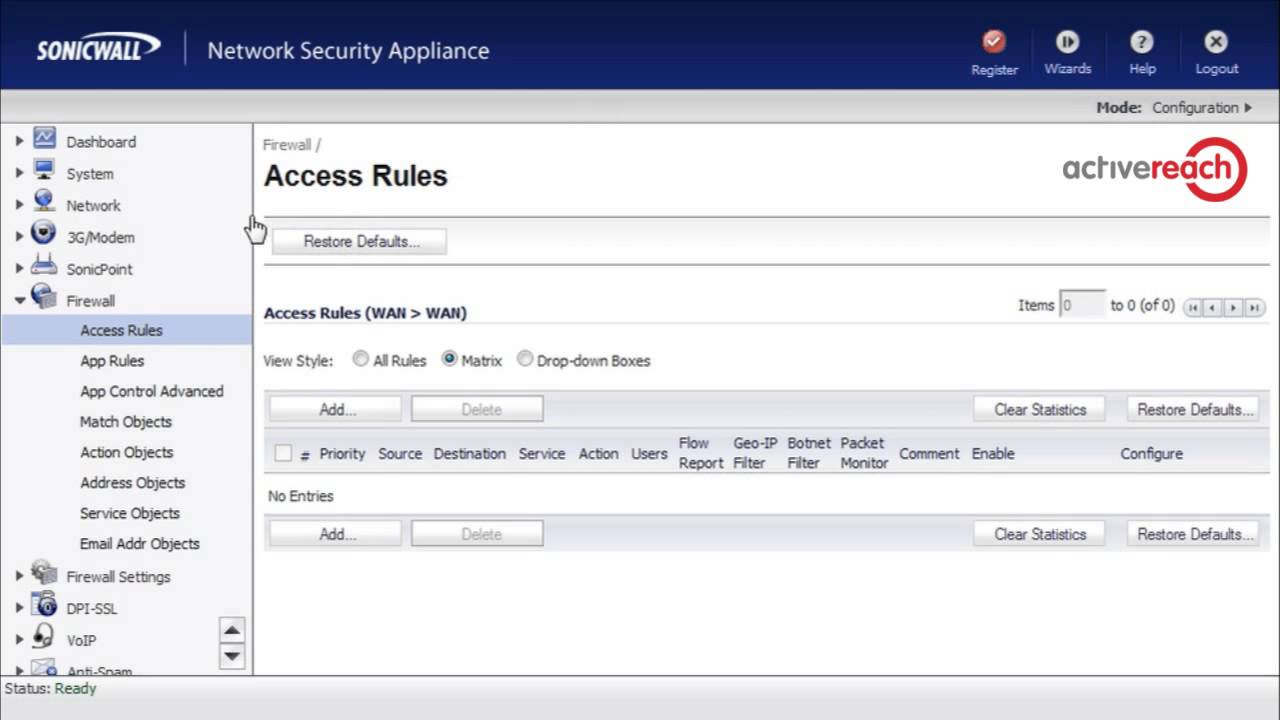
Task: Click the upper Clear Statistics button
Action: click(x=1039, y=409)
